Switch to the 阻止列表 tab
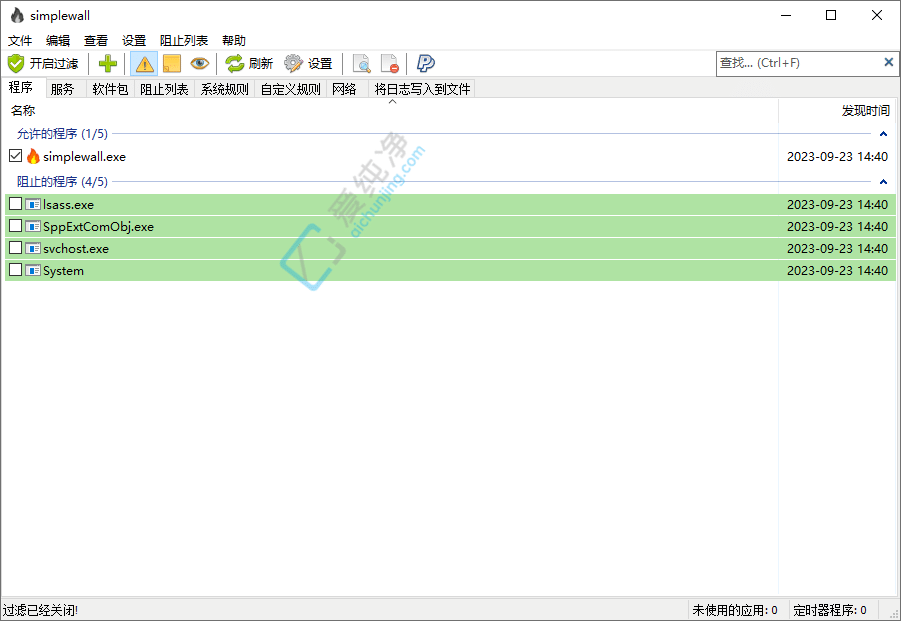This screenshot has height=621, width=901. (x=164, y=89)
